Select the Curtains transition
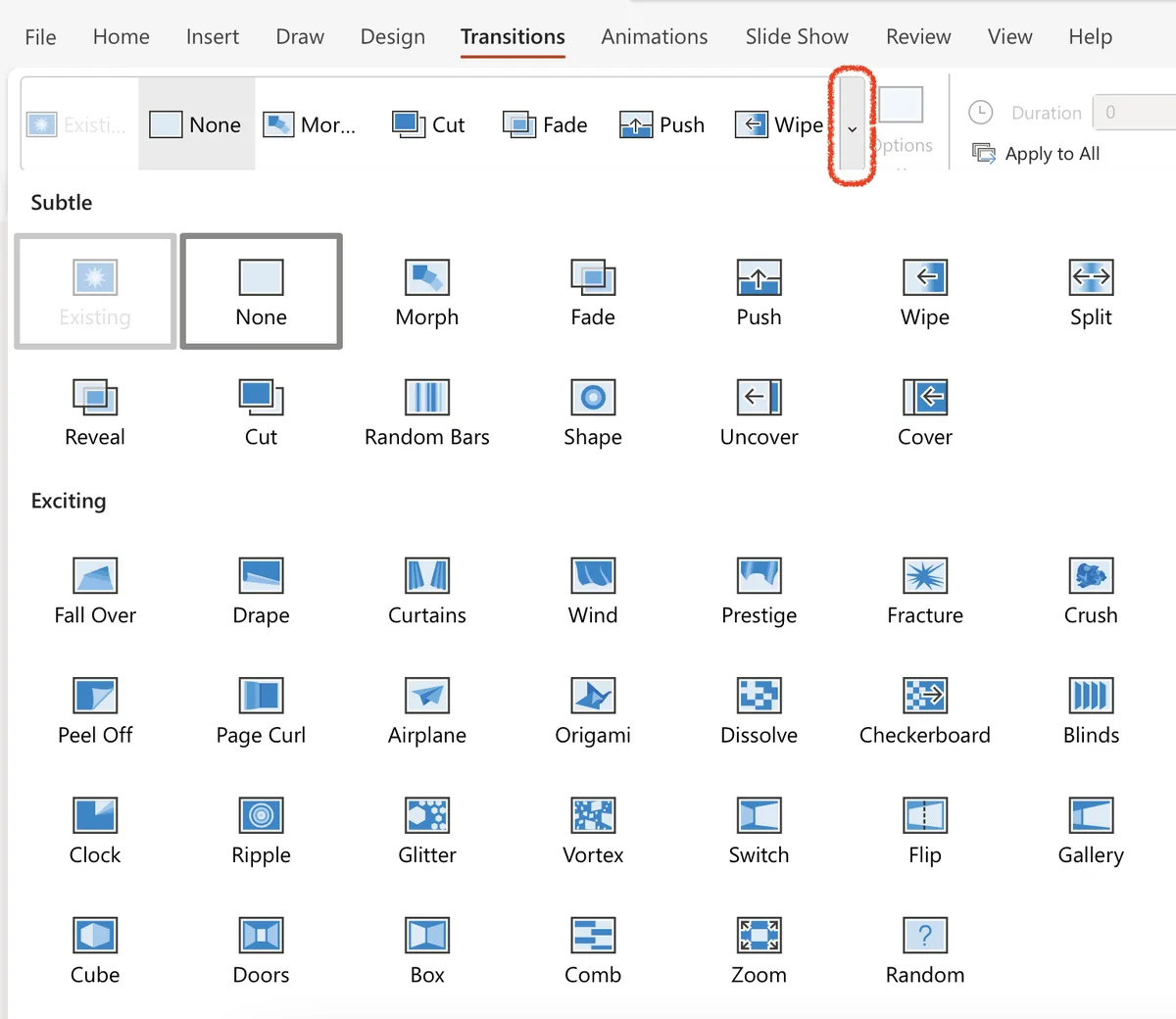Viewport: 1176px width, 1019px height. click(427, 591)
